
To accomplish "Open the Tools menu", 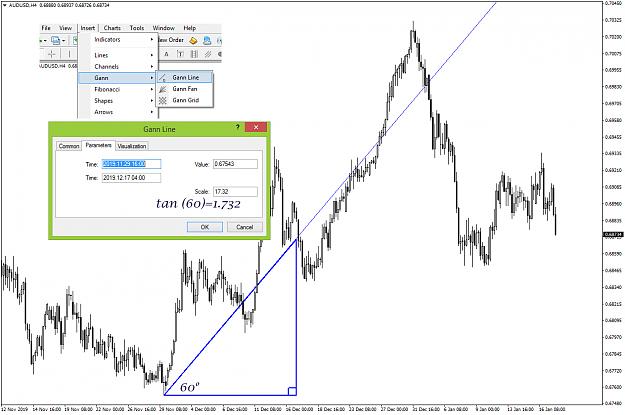I will pos(137,28).
